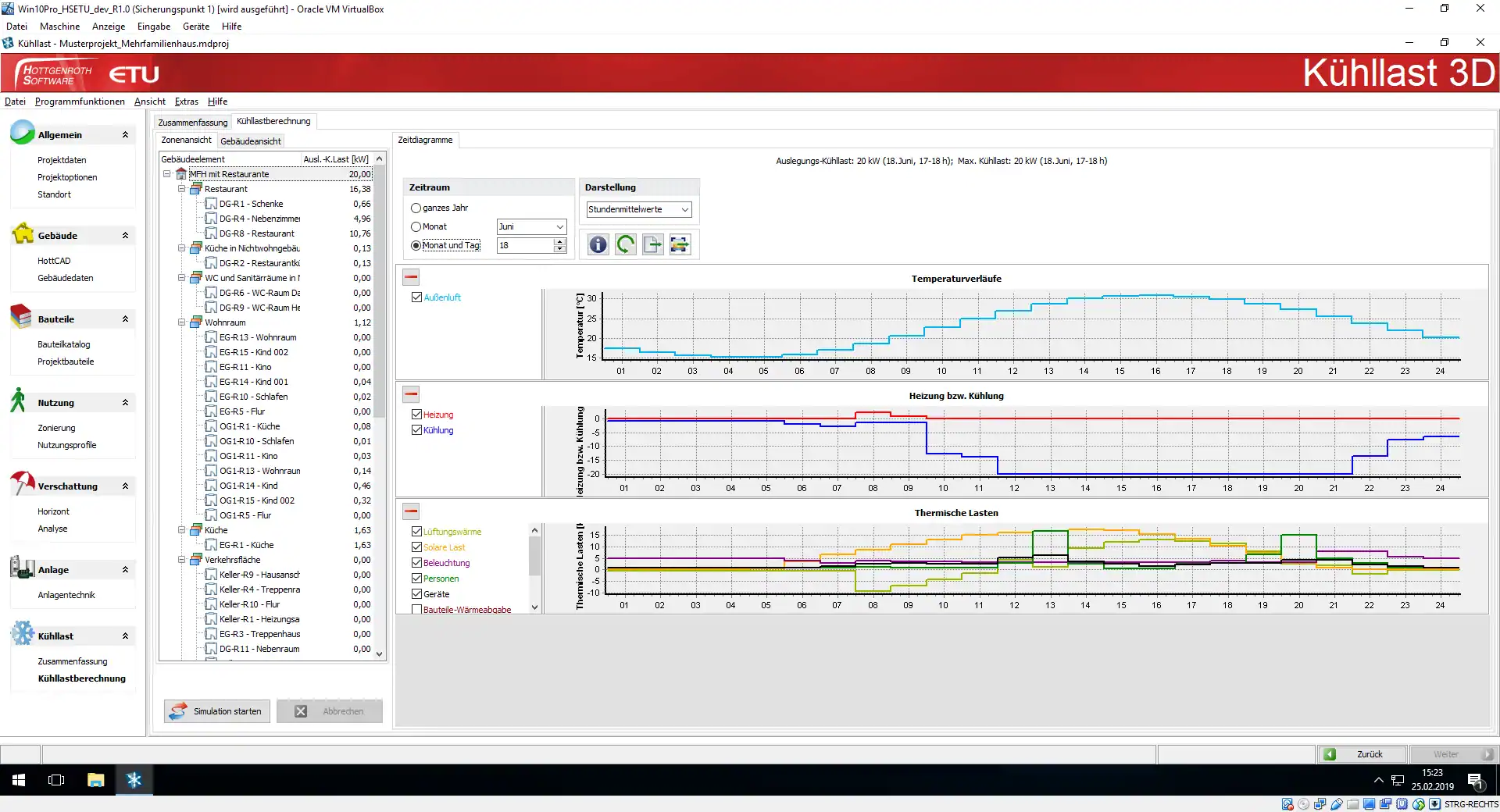Collapse the Restaurant tree node
The image size is (1500, 812).
(x=182, y=189)
